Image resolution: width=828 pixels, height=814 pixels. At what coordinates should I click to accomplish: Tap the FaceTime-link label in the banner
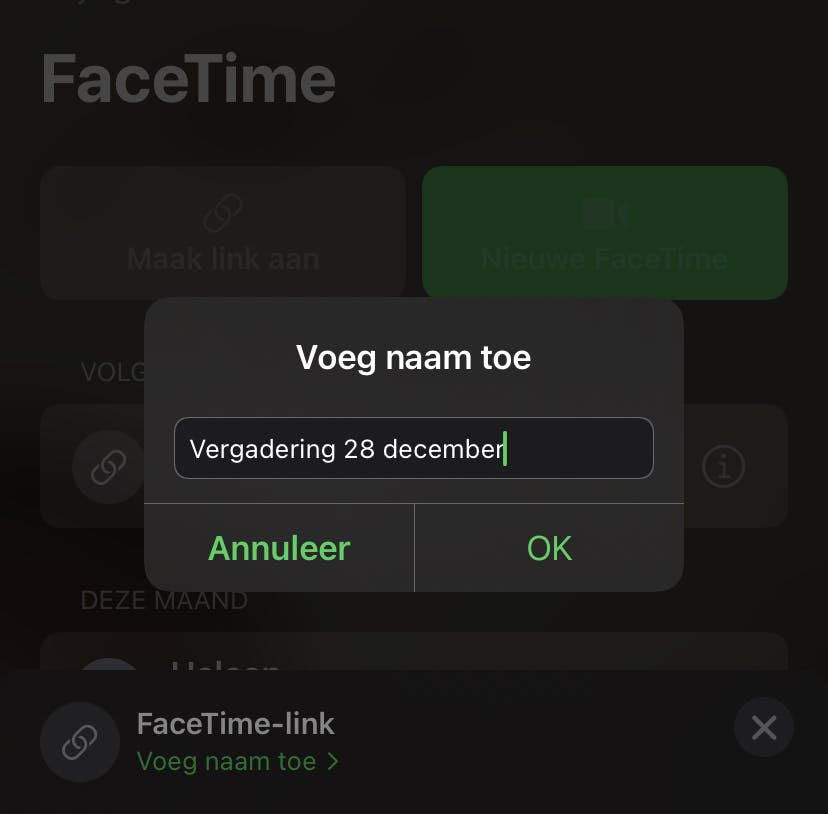[x=235, y=723]
